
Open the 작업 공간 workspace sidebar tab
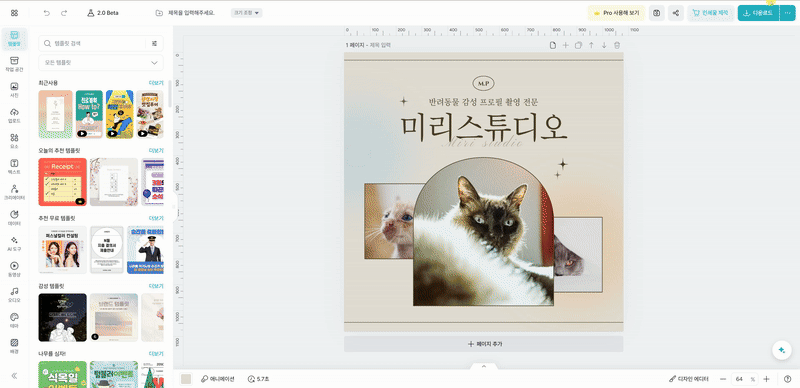point(14,64)
